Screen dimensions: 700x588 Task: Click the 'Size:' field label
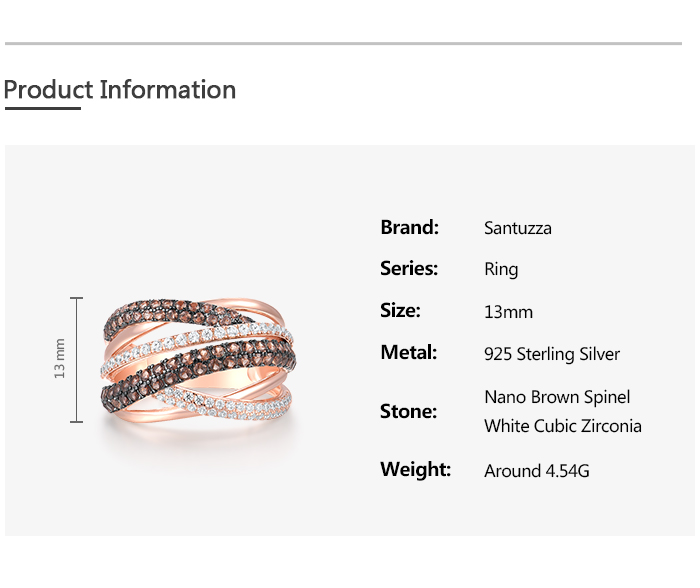(x=400, y=310)
